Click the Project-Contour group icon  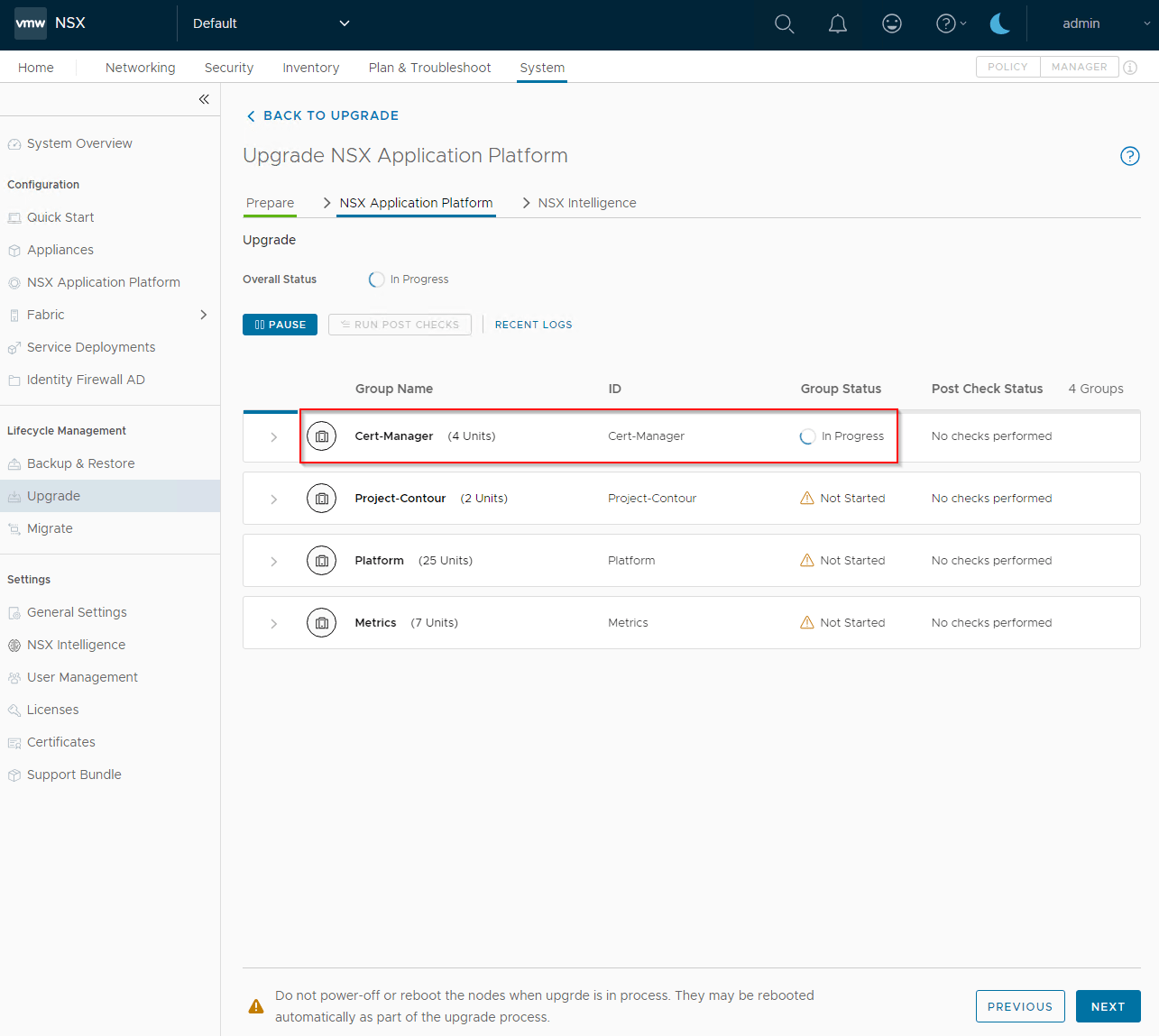point(322,499)
